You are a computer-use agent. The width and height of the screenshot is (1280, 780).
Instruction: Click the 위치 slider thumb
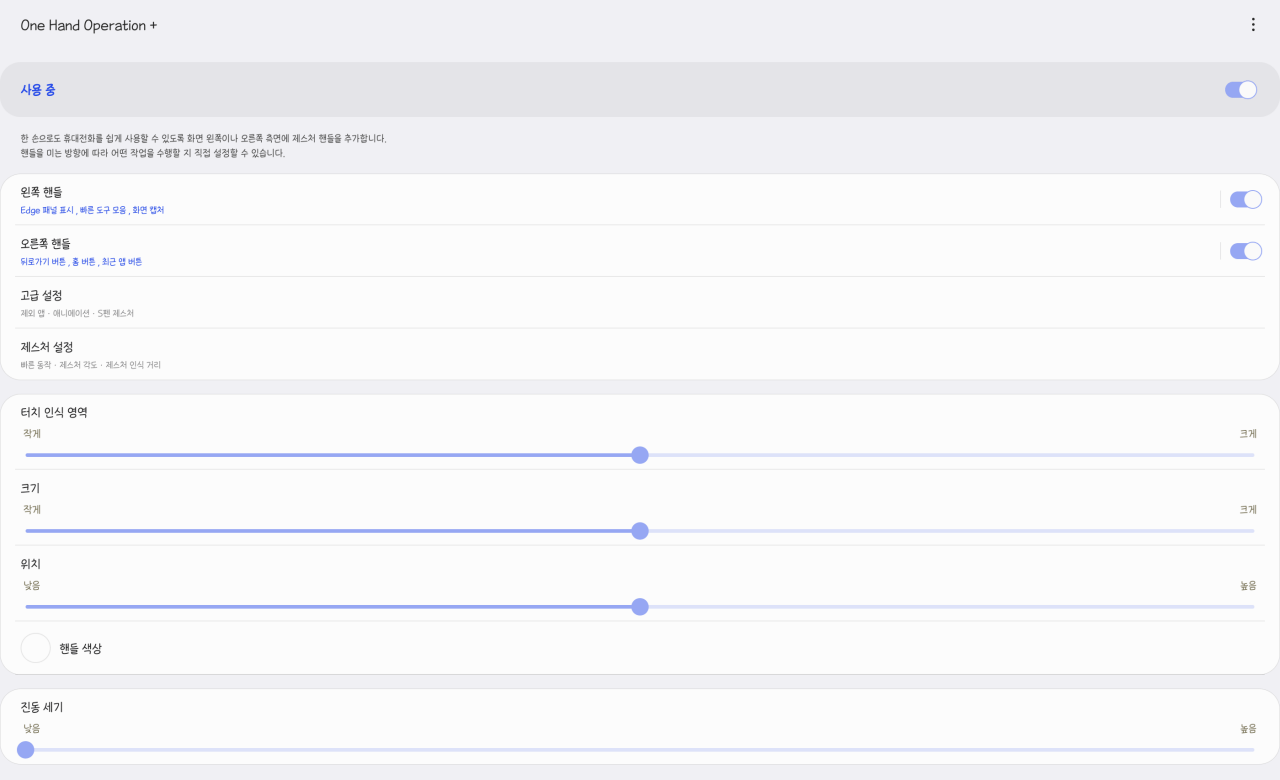click(640, 607)
